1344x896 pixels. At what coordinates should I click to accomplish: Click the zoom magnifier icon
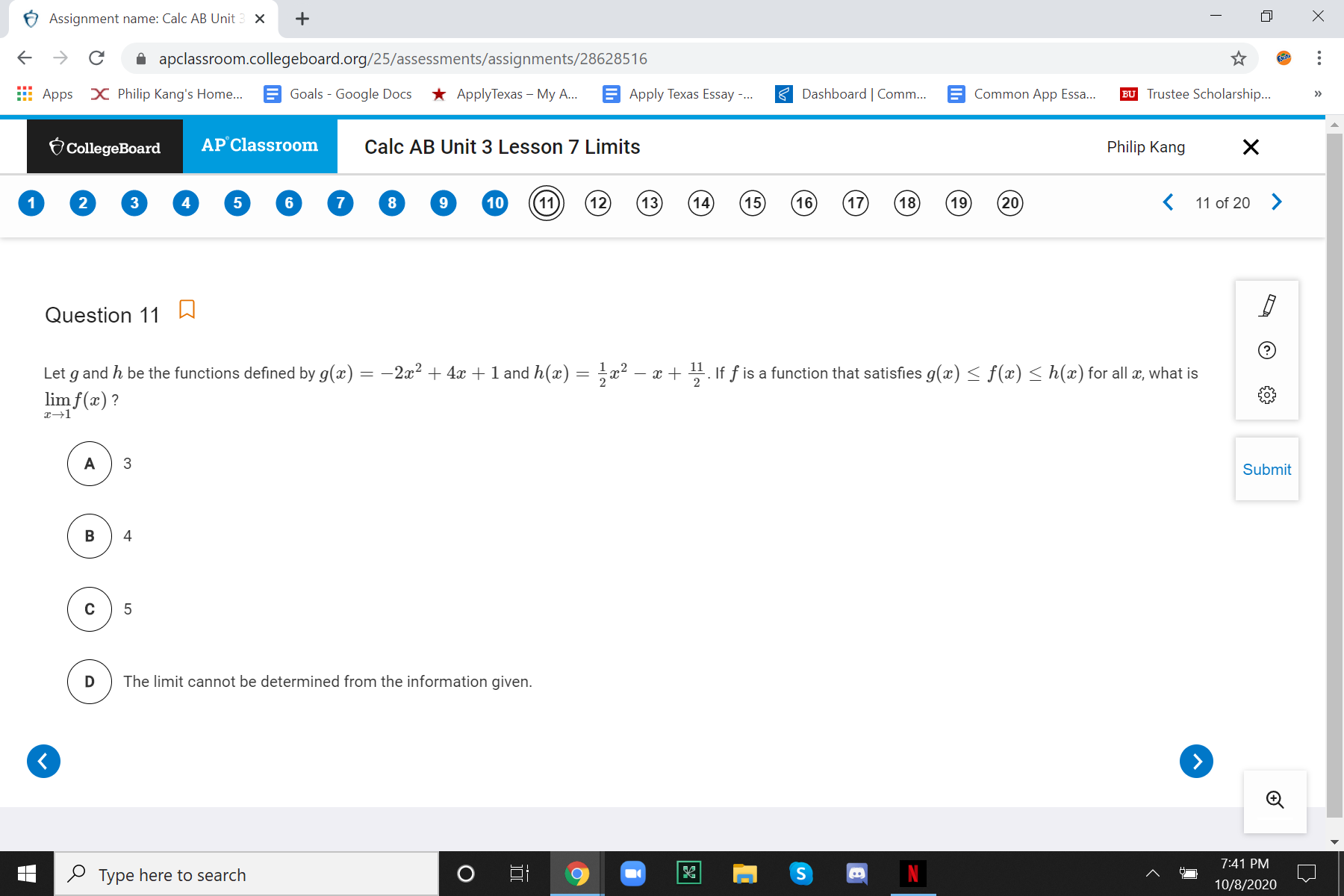(1275, 800)
